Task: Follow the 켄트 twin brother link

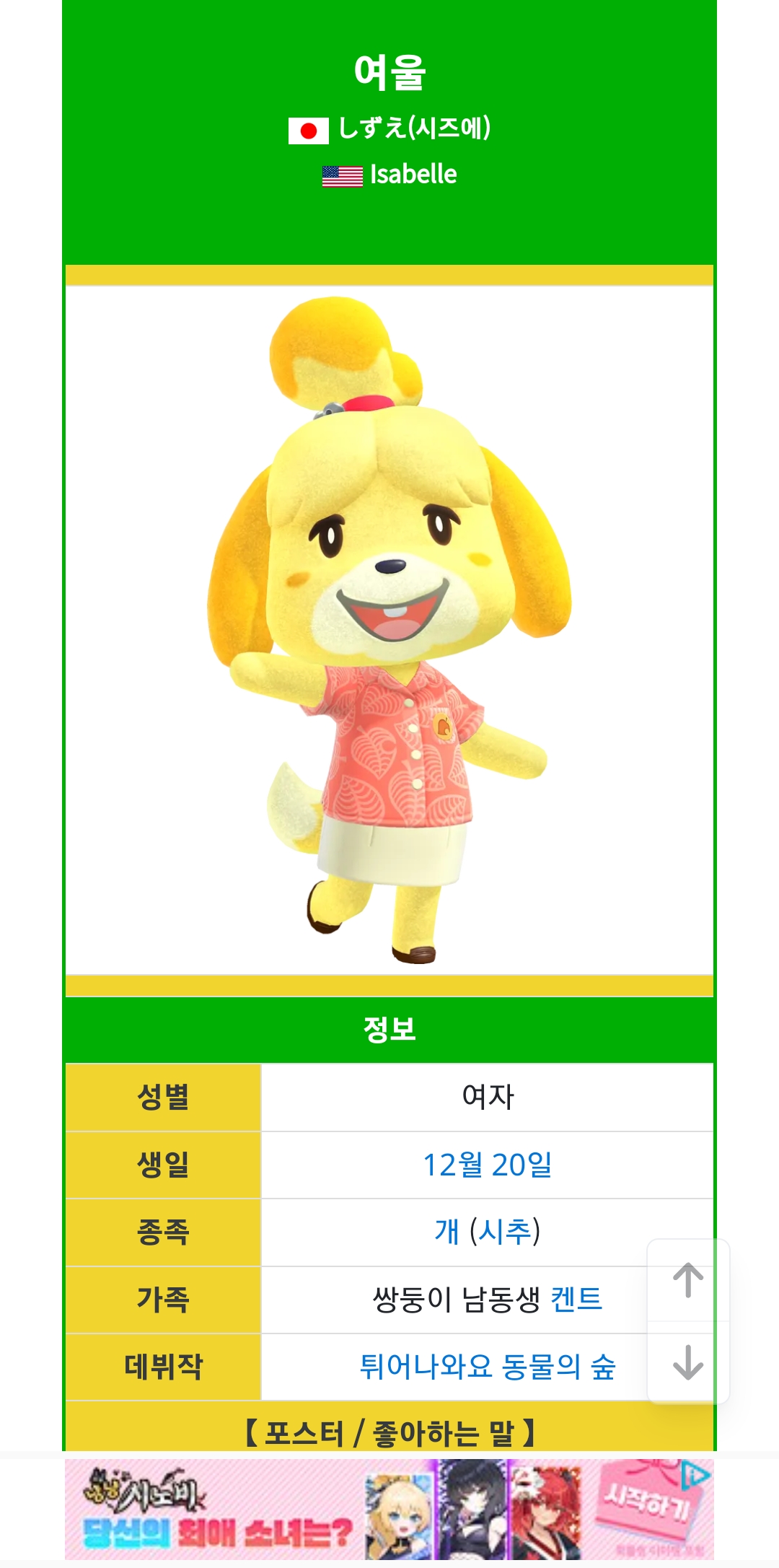Action: [x=576, y=1299]
